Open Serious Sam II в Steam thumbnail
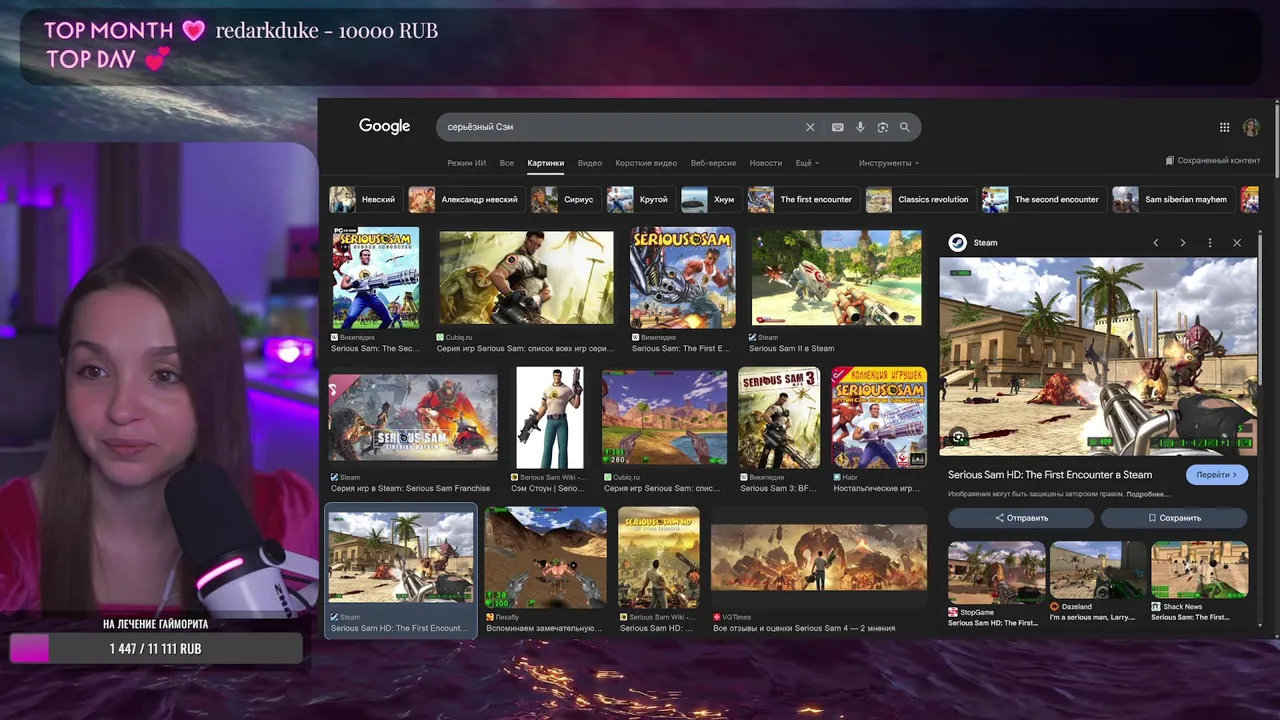 tap(836, 278)
